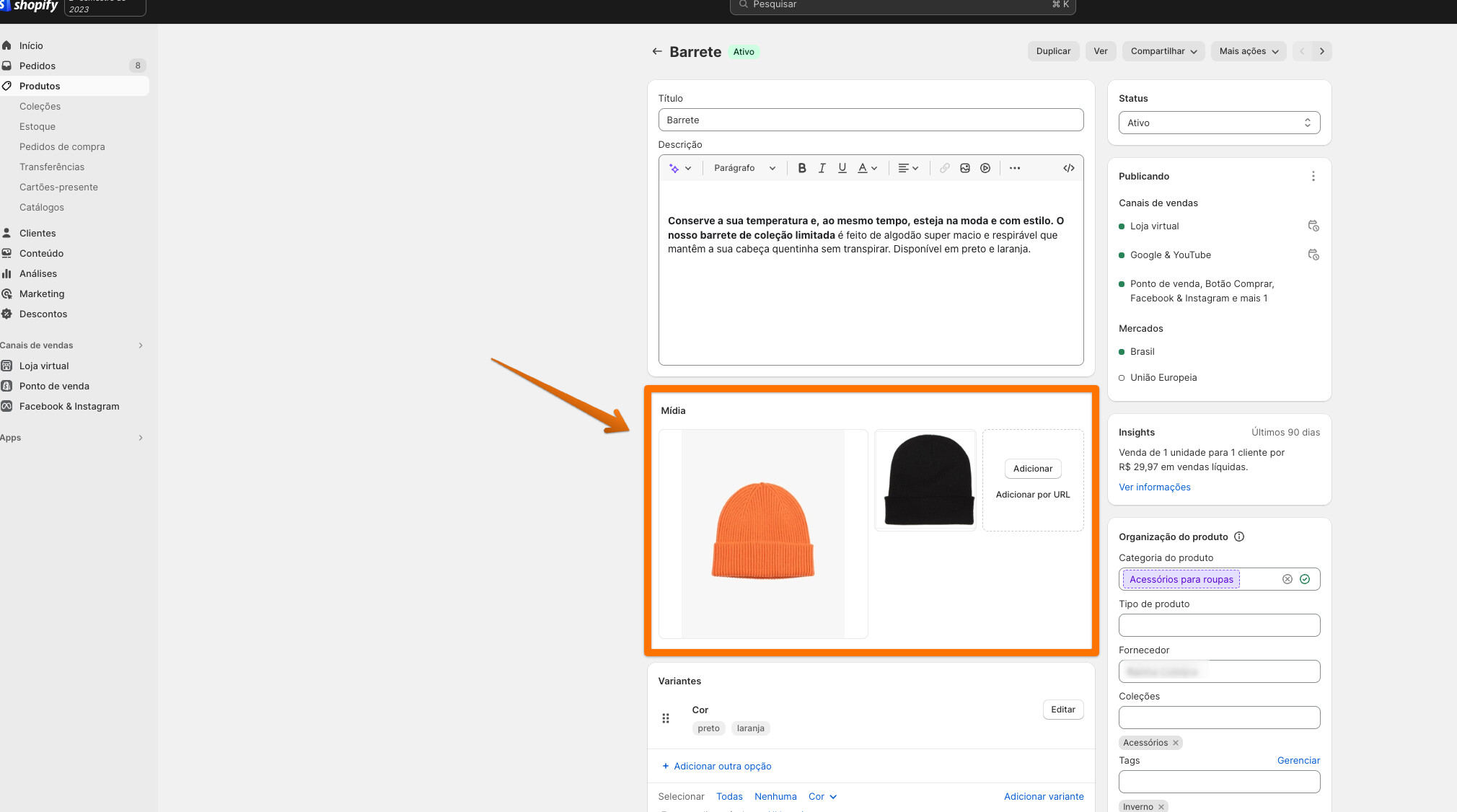The image size is (1457, 812).
Task: Show HTML code view icon
Action: click(x=1068, y=168)
